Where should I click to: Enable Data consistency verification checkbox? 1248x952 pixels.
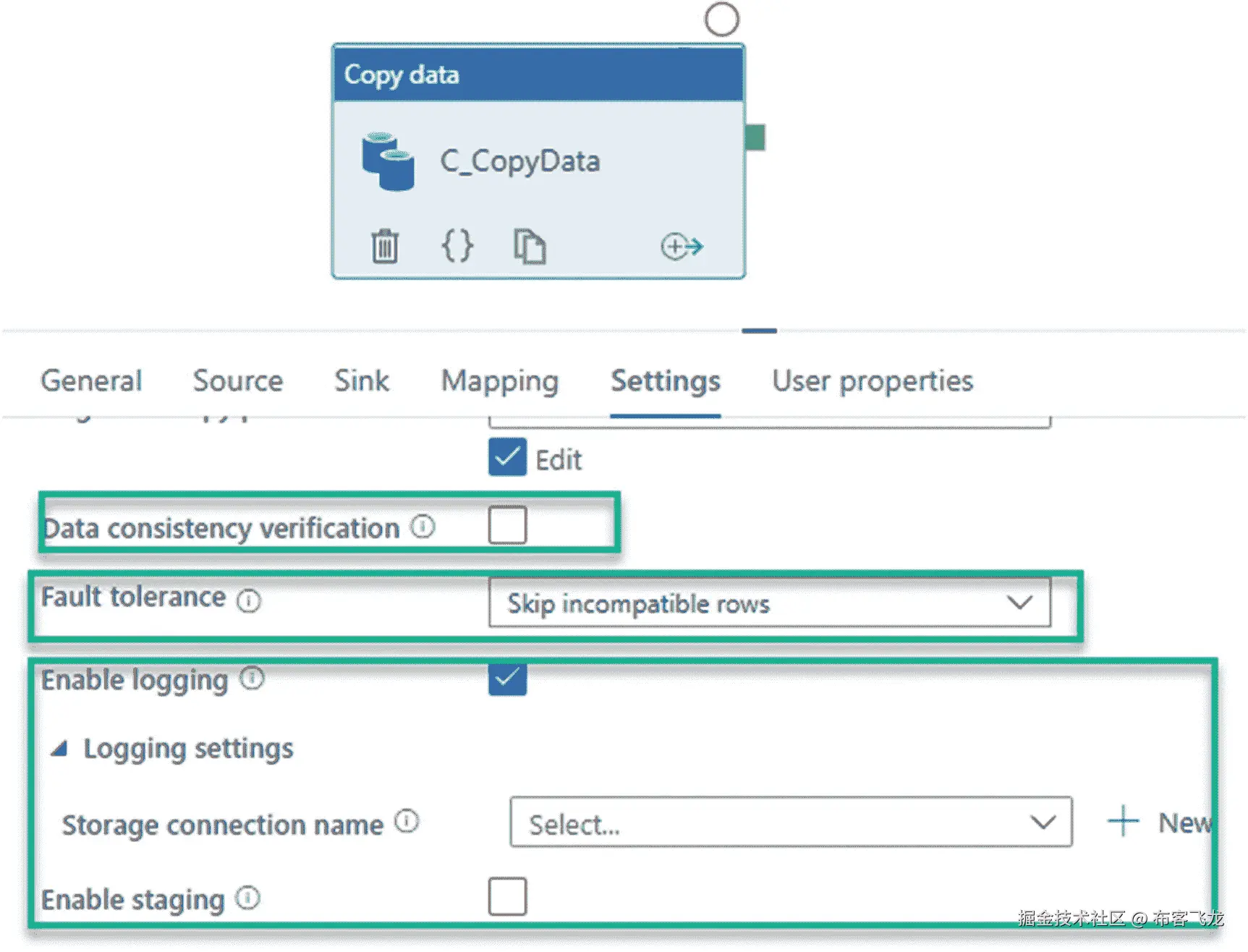(x=507, y=525)
